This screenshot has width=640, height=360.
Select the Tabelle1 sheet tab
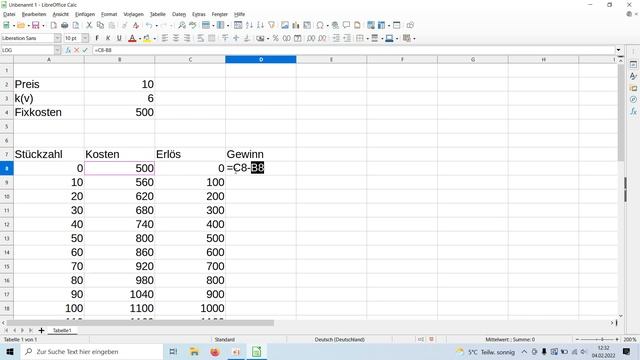[x=62, y=330]
